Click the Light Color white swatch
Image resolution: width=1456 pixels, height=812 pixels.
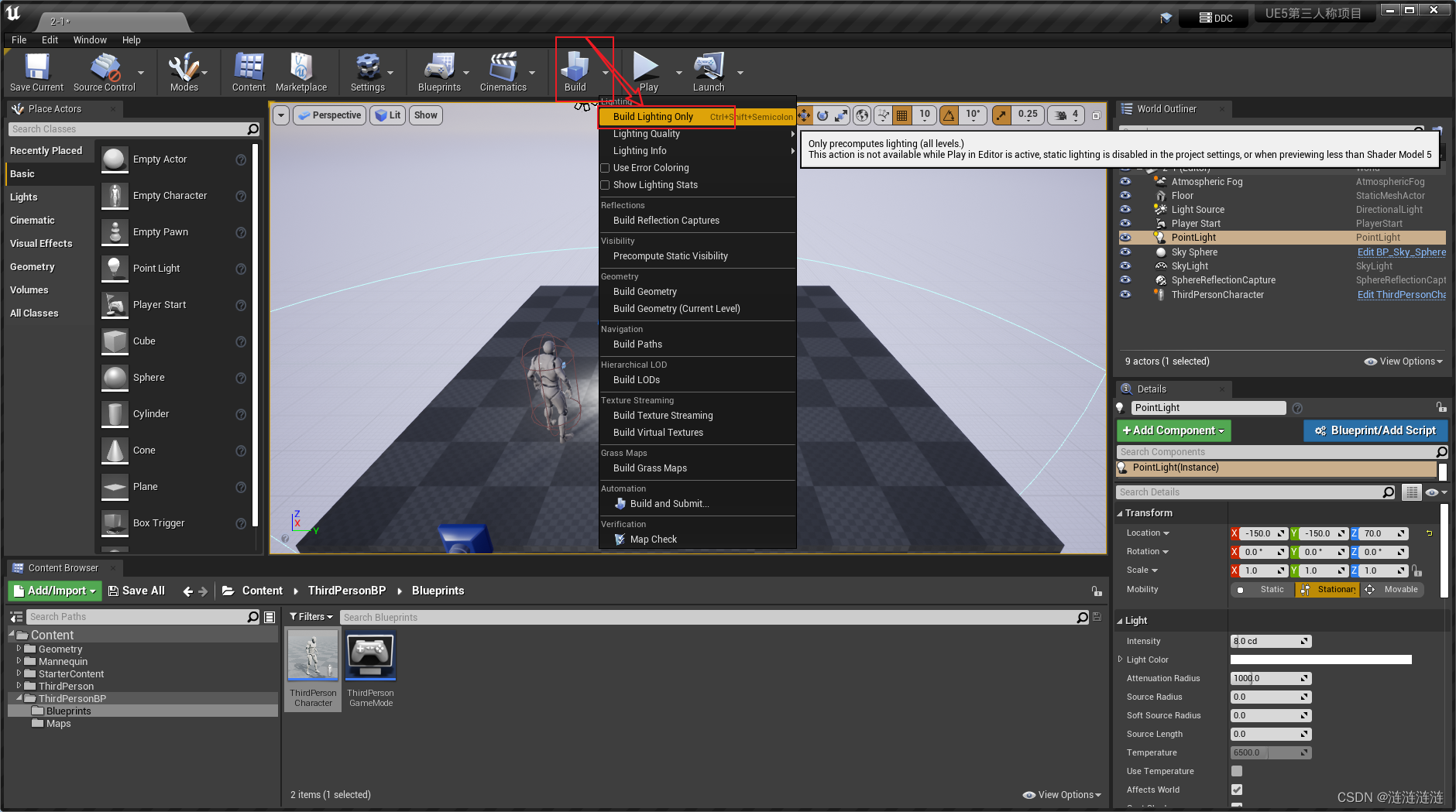click(x=1320, y=660)
